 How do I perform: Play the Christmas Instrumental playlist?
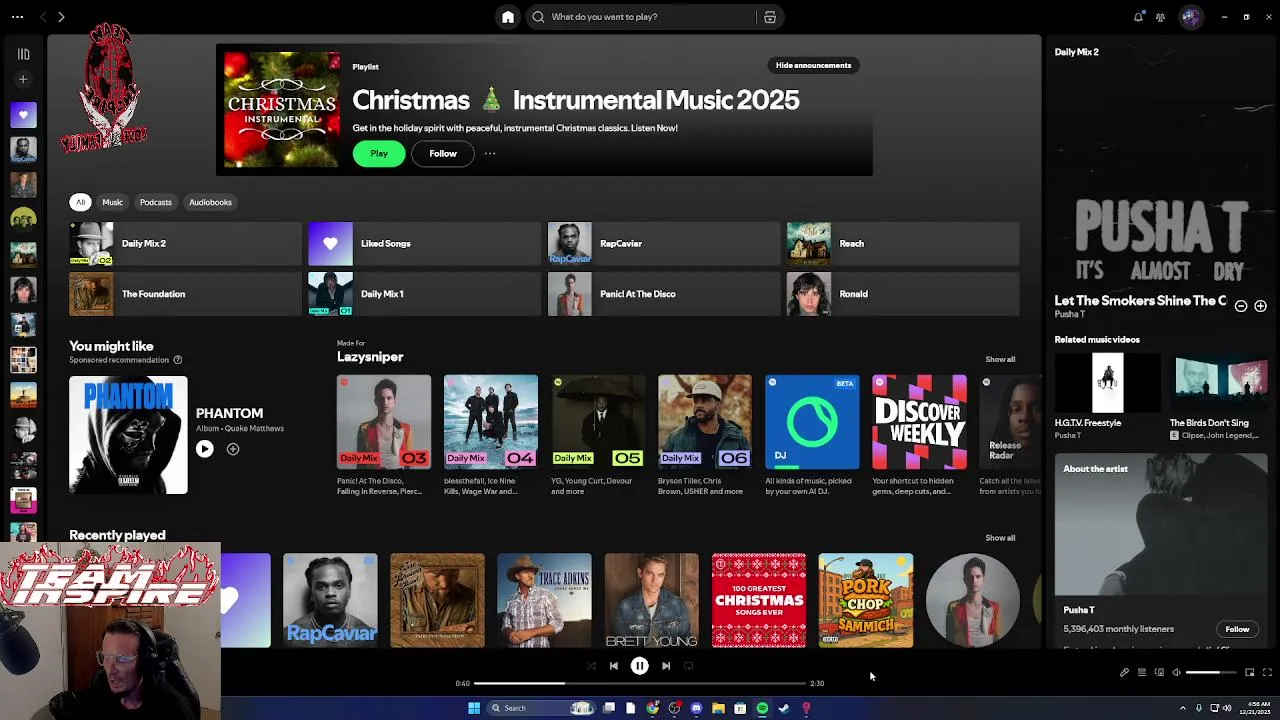point(379,154)
